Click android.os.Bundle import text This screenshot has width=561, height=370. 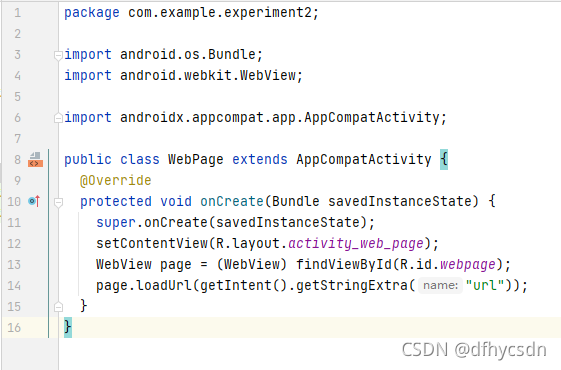(x=187, y=55)
